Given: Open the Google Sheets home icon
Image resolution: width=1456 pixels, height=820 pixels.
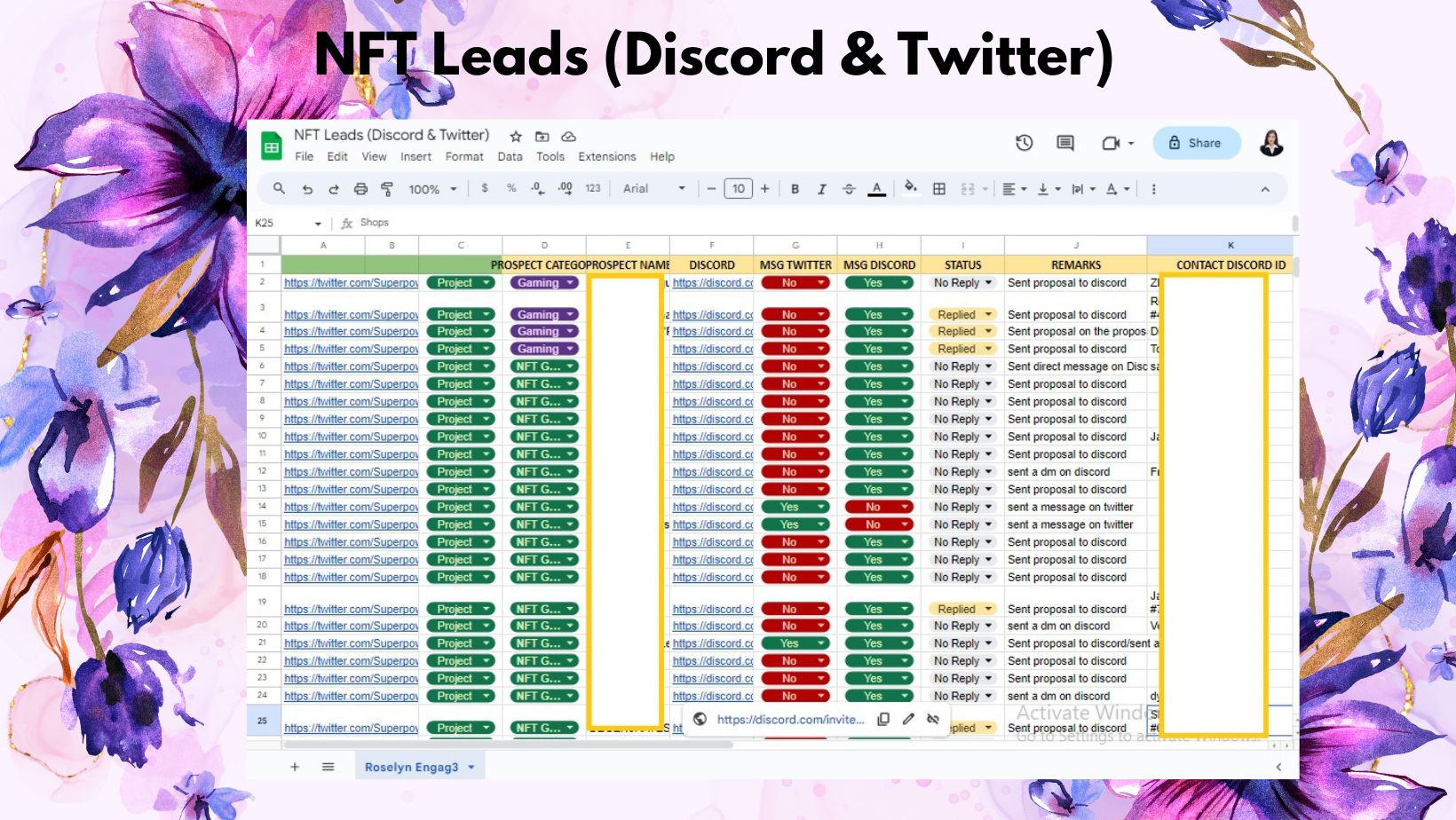Looking at the screenshot, I should (272, 146).
